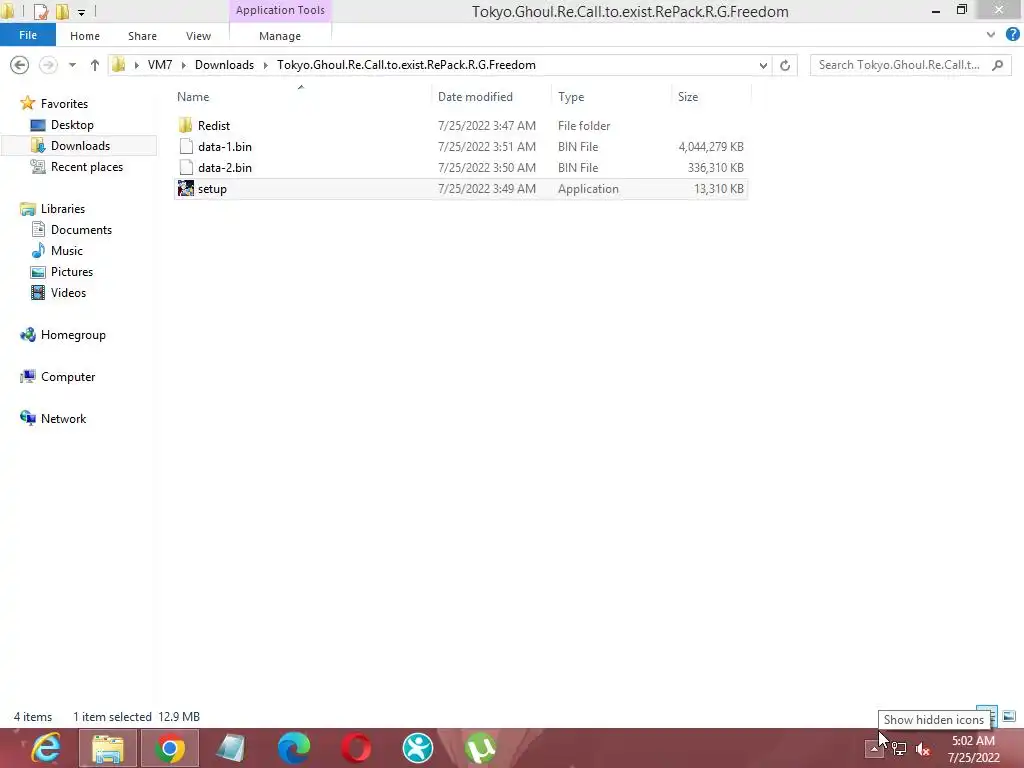The width and height of the screenshot is (1024, 768).
Task: Click the Application Tools contextual tab
Action: tap(280, 10)
